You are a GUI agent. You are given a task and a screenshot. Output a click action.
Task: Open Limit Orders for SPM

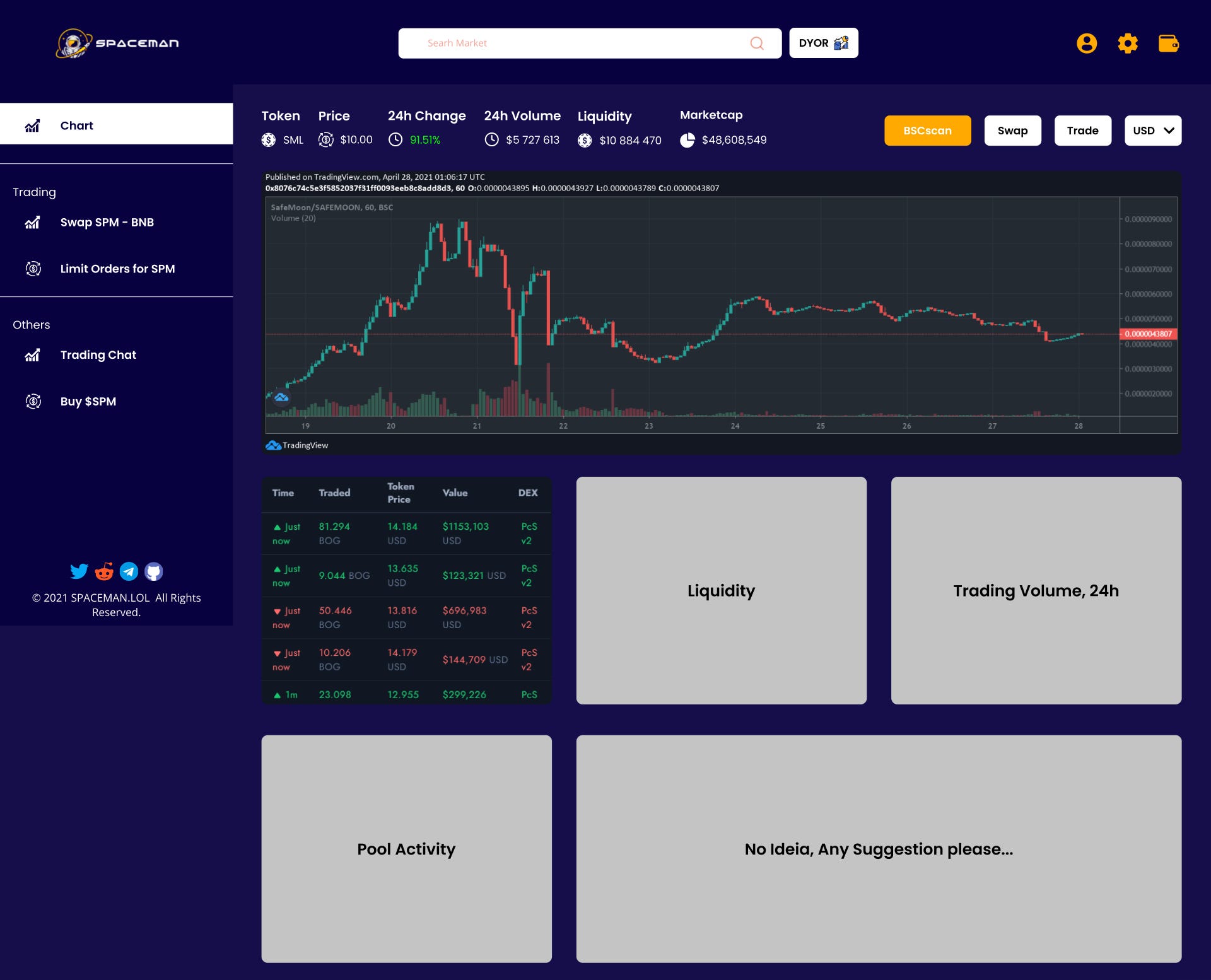point(118,269)
